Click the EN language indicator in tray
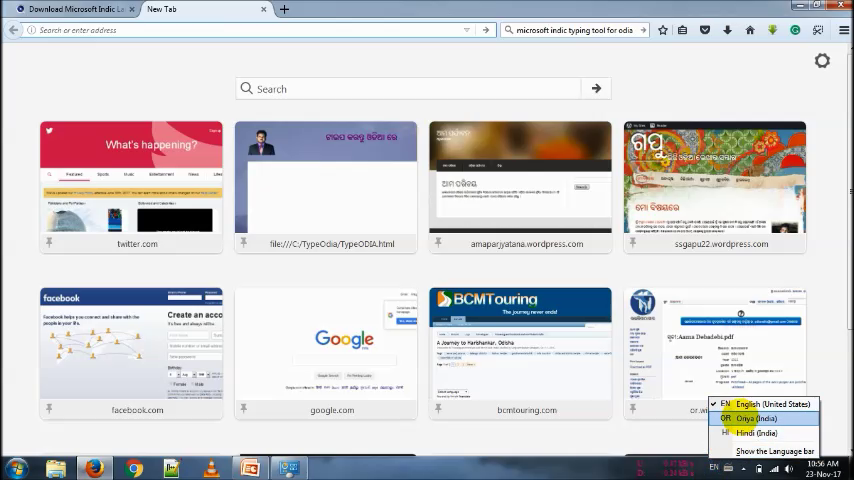 click(714, 467)
